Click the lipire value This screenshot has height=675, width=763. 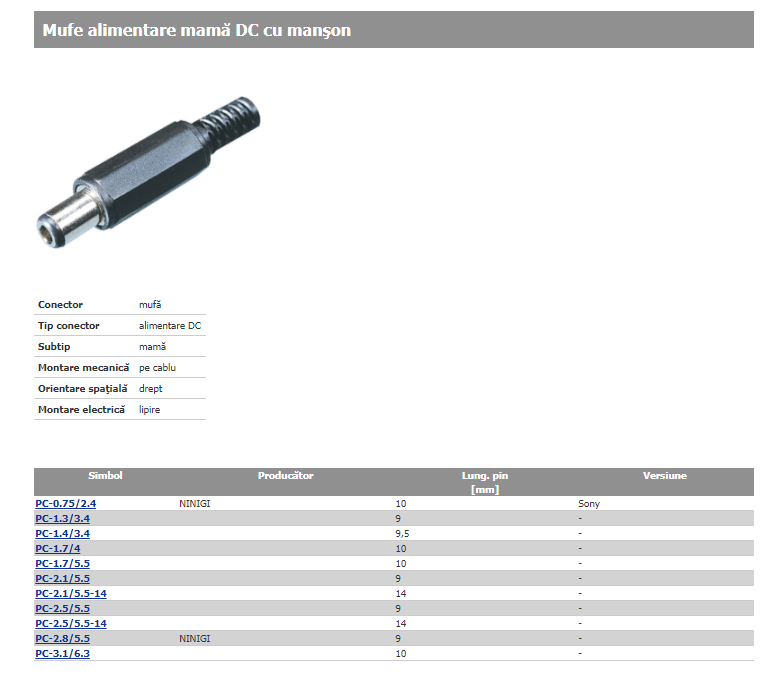149,409
